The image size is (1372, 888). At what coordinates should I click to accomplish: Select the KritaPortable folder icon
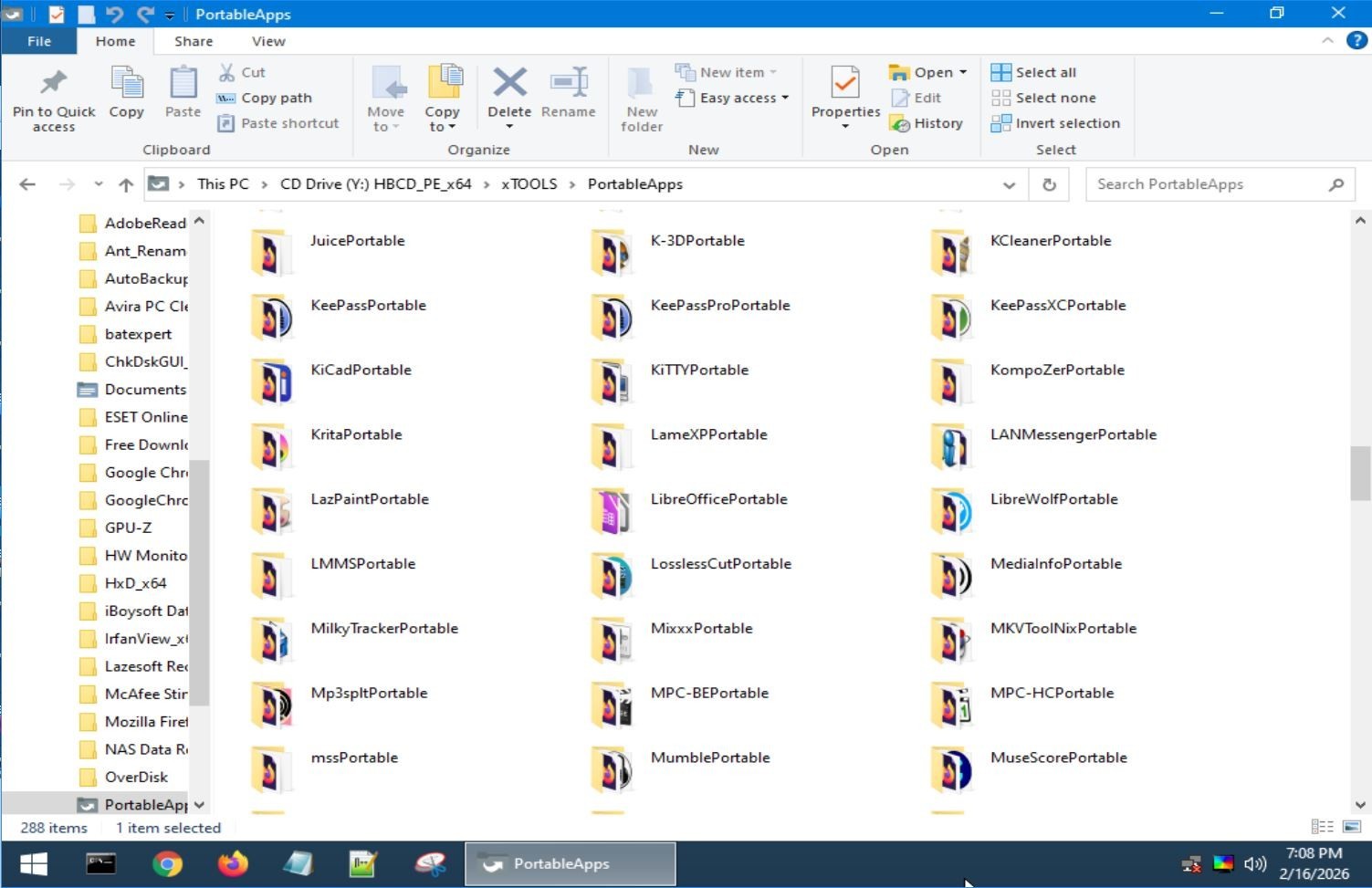[271, 447]
